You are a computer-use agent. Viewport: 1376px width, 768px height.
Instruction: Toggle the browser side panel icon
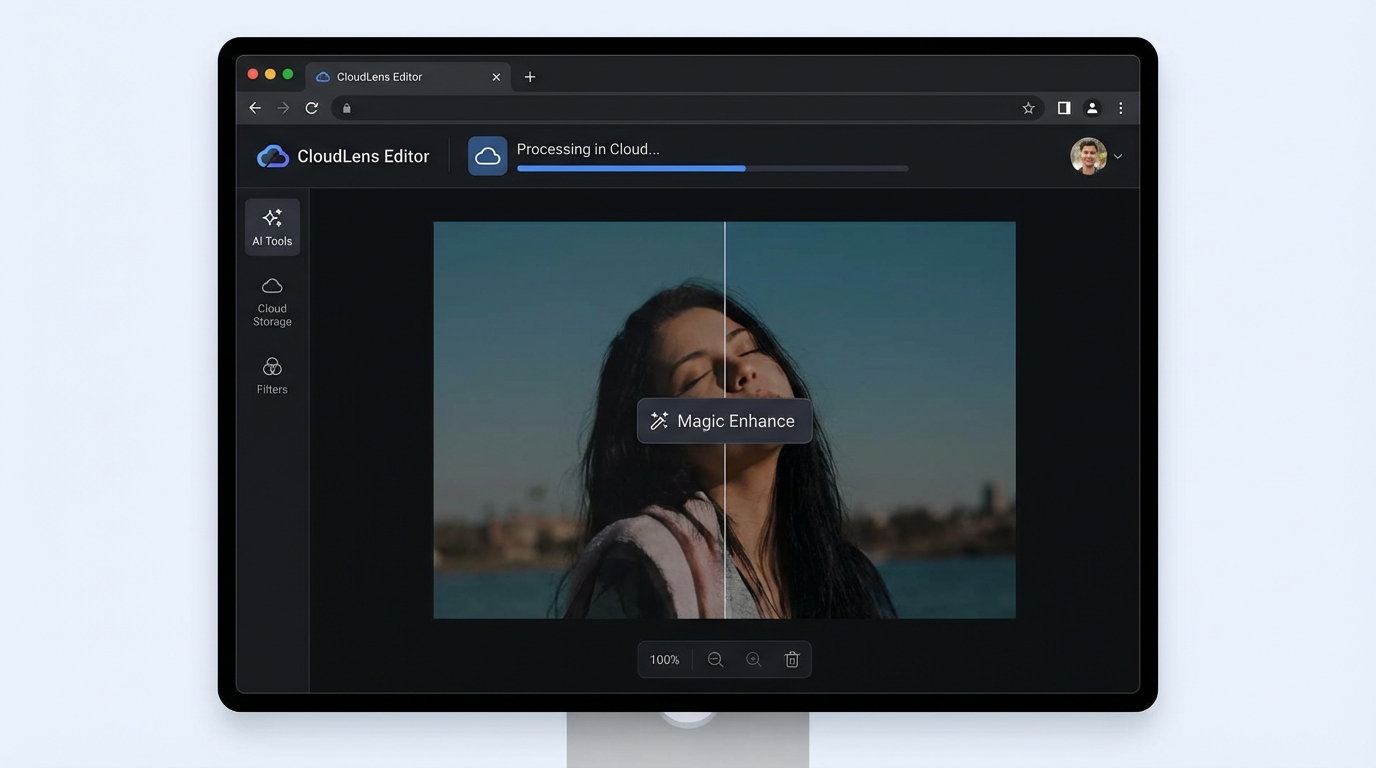click(1064, 108)
